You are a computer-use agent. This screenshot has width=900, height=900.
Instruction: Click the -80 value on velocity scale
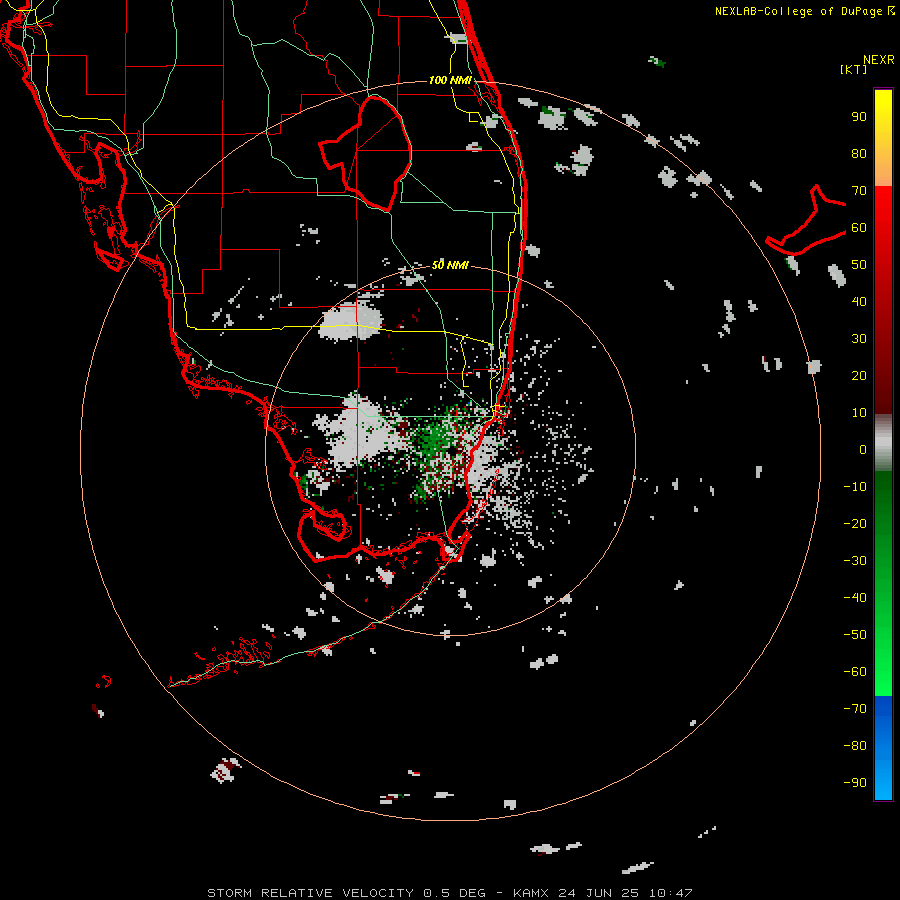coord(855,746)
